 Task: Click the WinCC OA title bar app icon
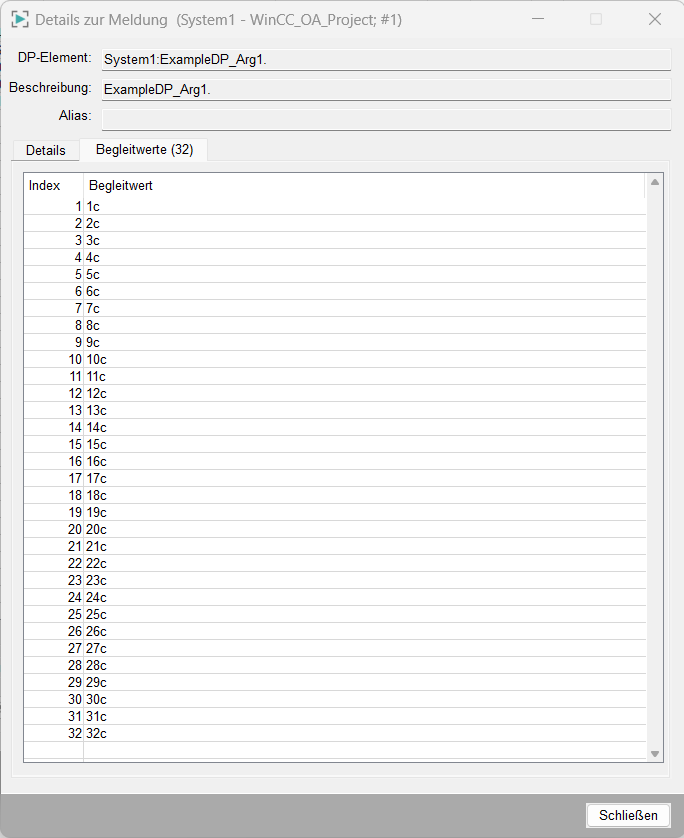(x=20, y=20)
